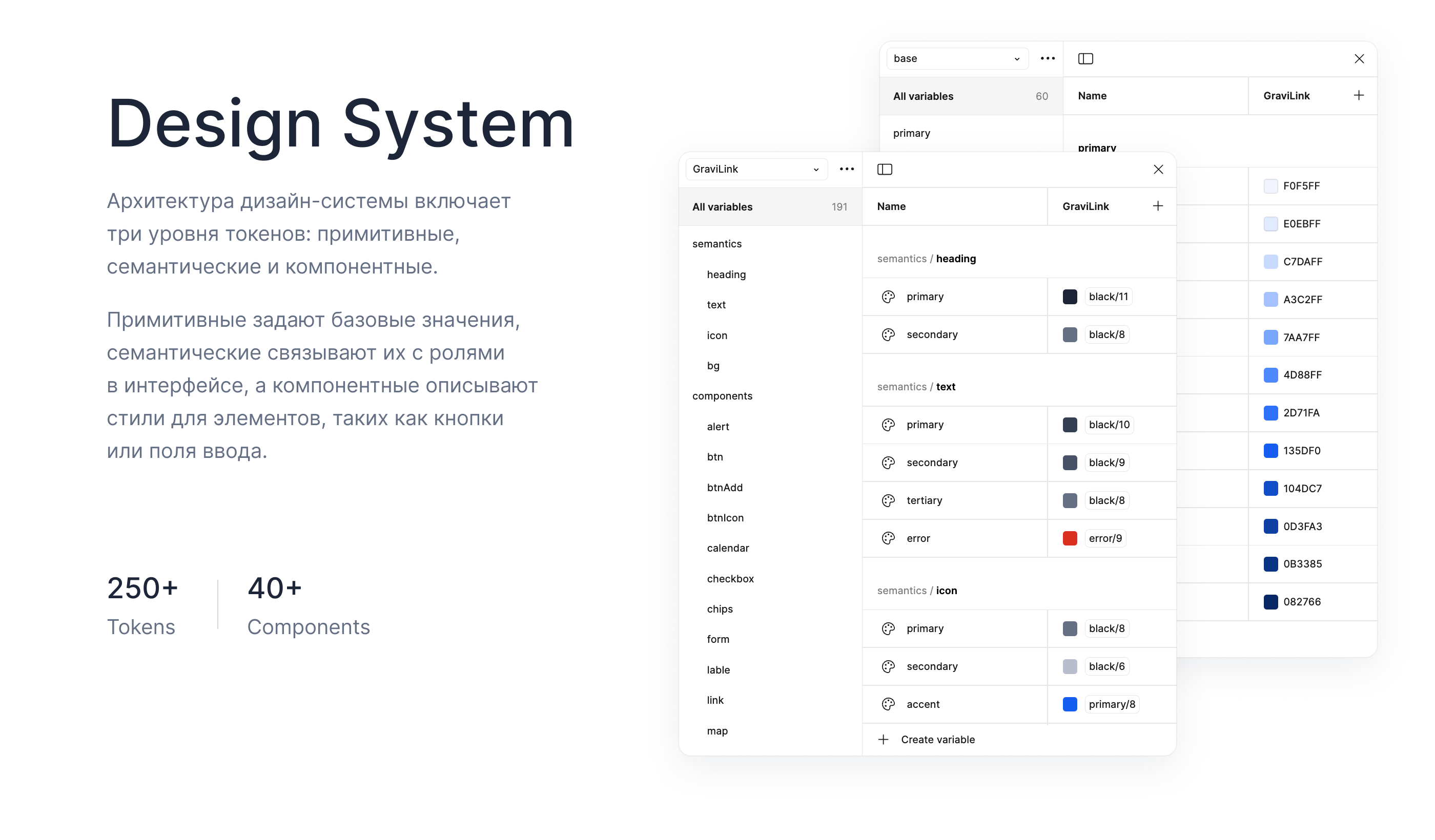The image size is (1435, 840).
Task: Click palette icon of heading primary variable
Action: point(888,297)
